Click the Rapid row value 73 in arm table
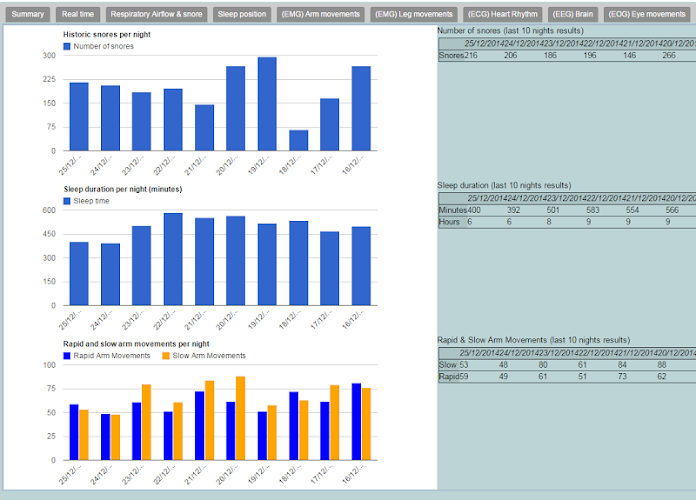Screen dimensions: 696x500 click(x=622, y=377)
